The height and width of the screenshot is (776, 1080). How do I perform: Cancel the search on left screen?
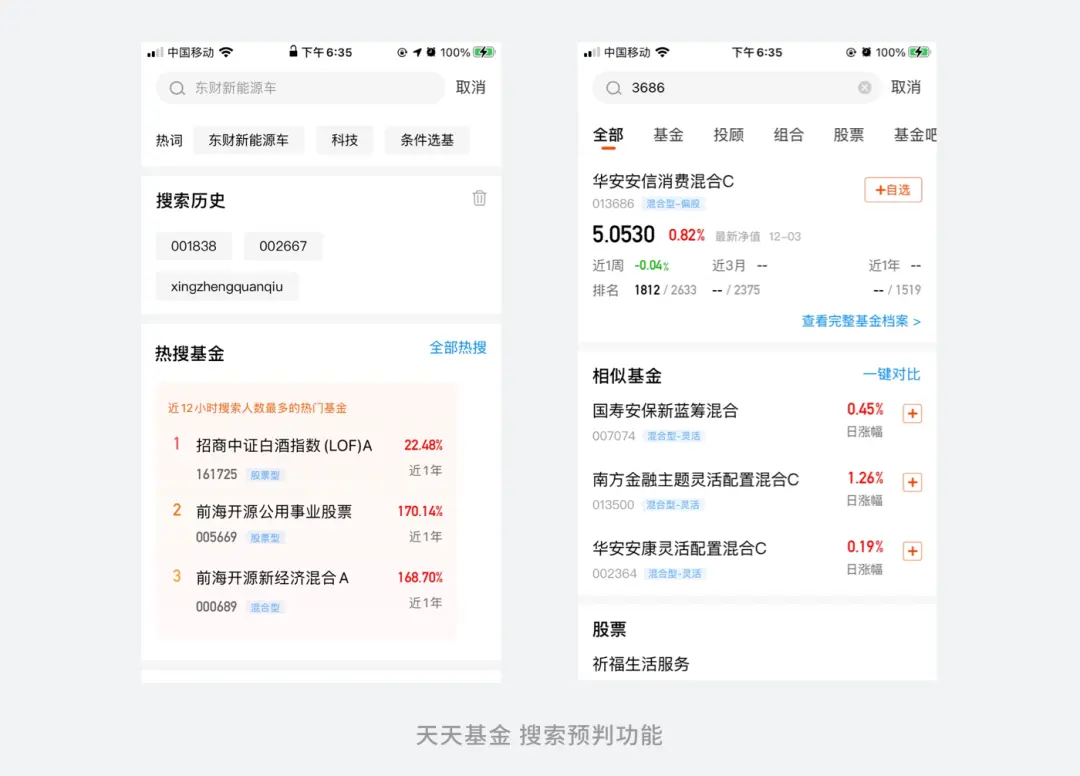coord(470,87)
